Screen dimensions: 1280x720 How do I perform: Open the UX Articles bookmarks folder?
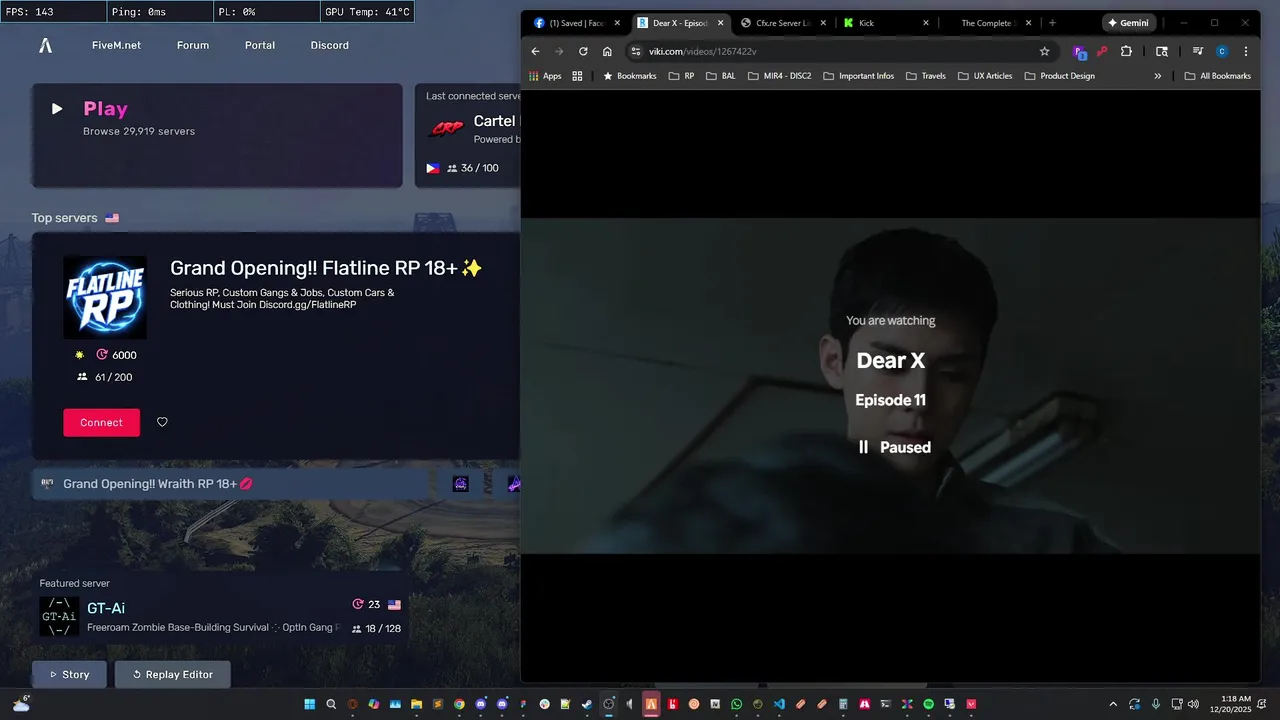click(x=985, y=76)
